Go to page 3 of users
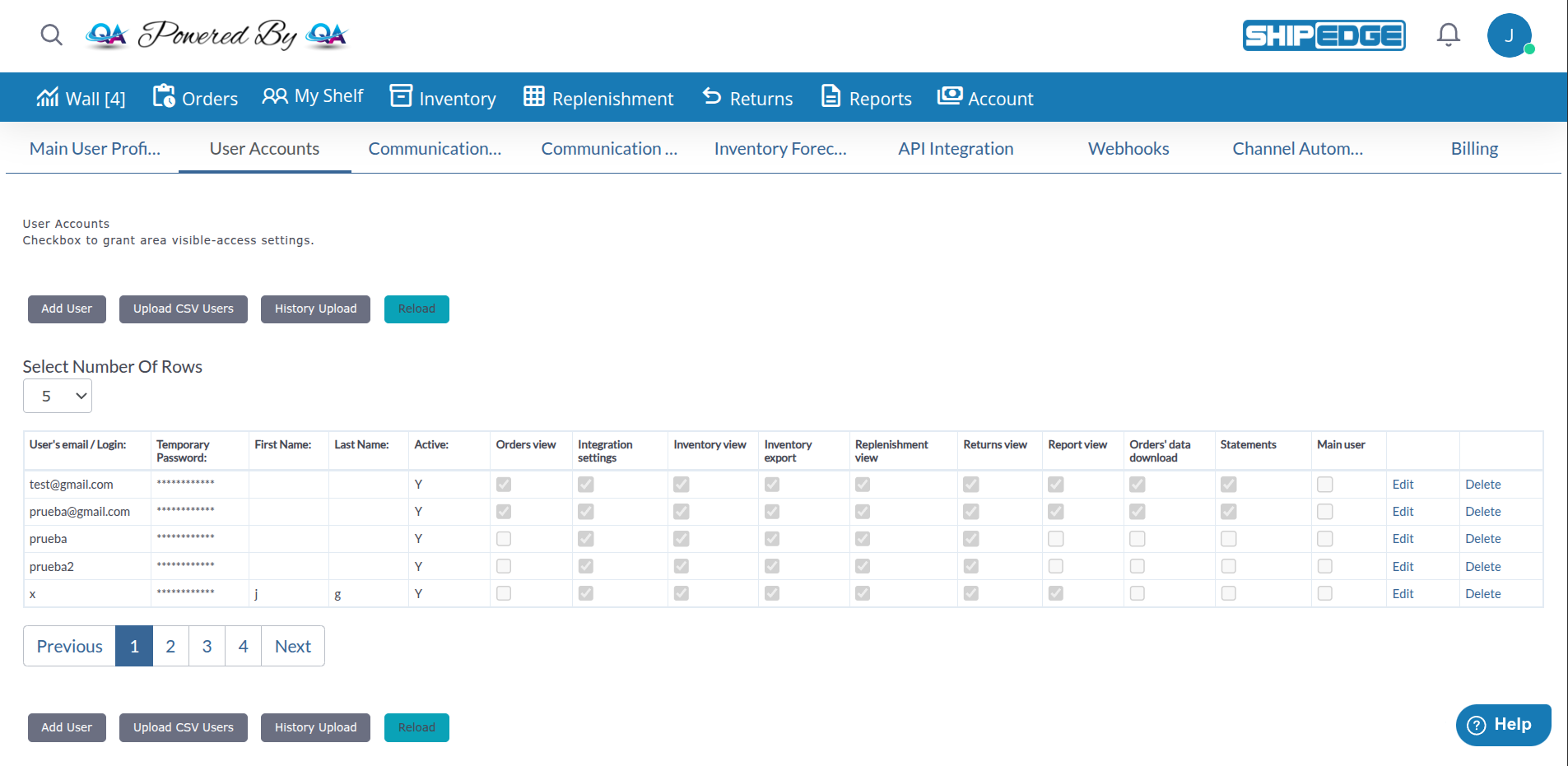1568x766 pixels. tap(207, 646)
